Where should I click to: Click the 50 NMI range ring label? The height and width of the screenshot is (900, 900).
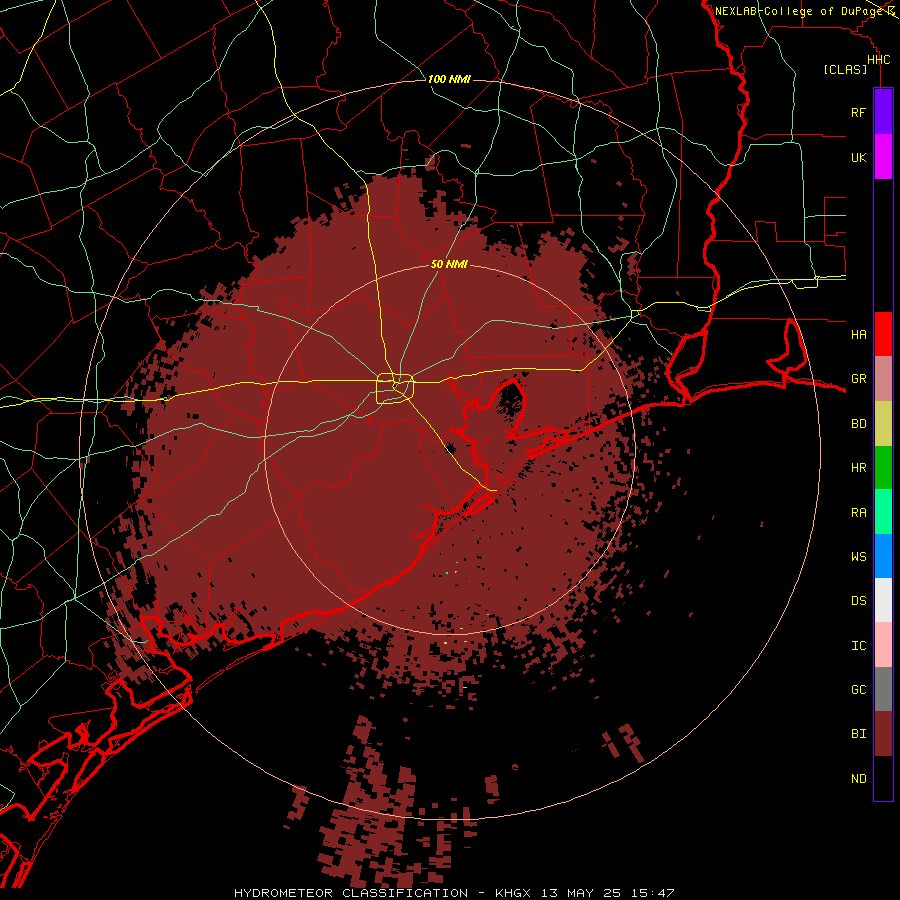coord(449,264)
